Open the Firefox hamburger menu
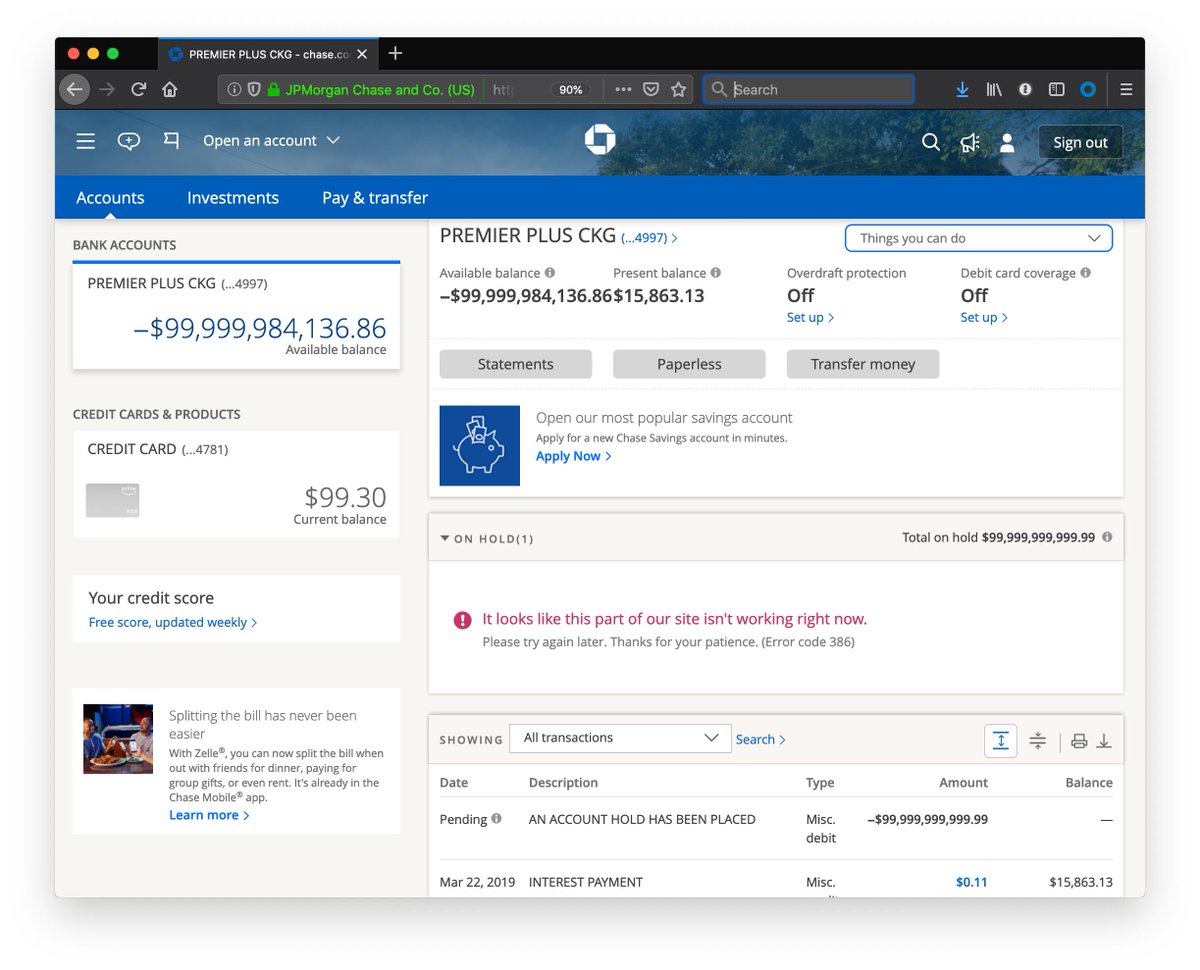This screenshot has width=1200, height=970. [x=1126, y=89]
